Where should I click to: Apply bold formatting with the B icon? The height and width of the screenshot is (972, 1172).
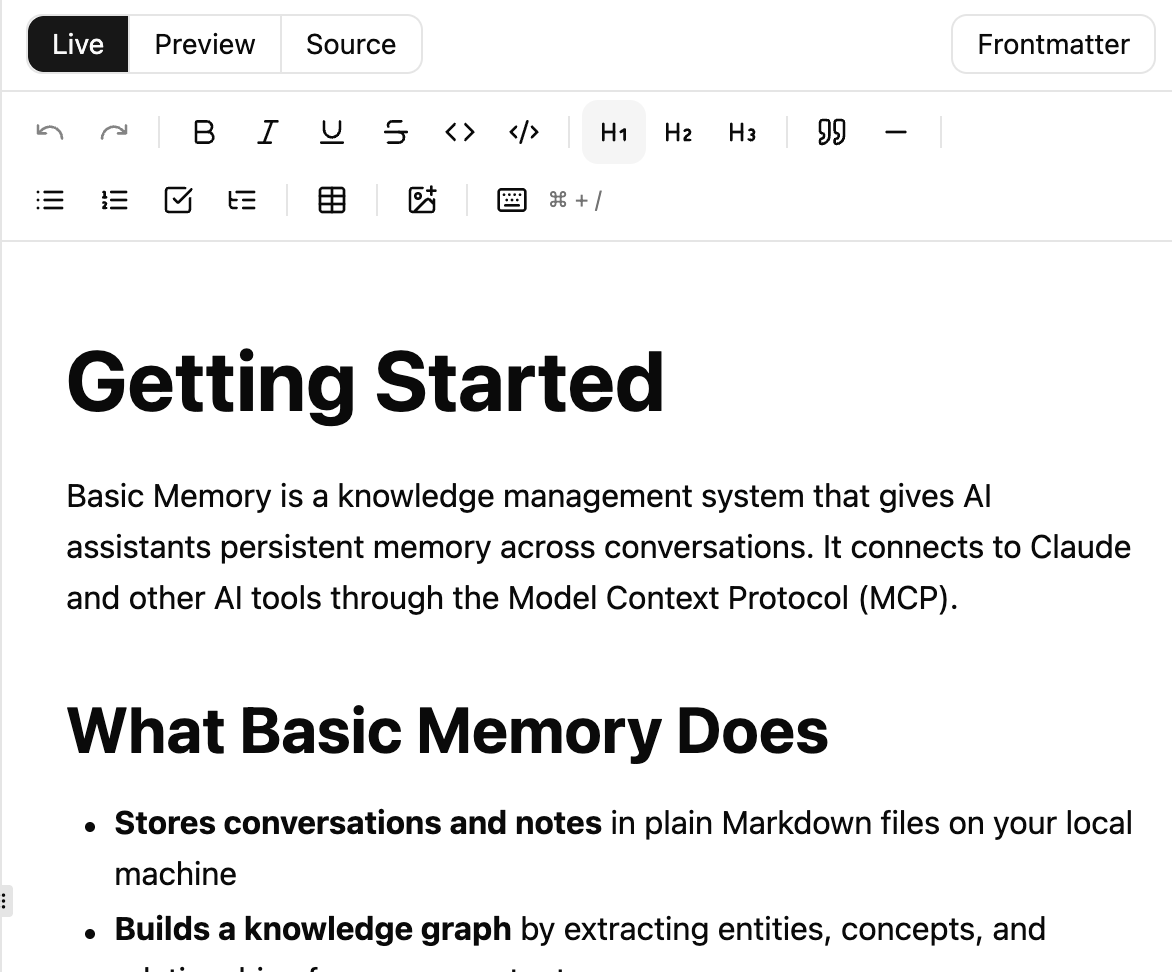click(204, 131)
